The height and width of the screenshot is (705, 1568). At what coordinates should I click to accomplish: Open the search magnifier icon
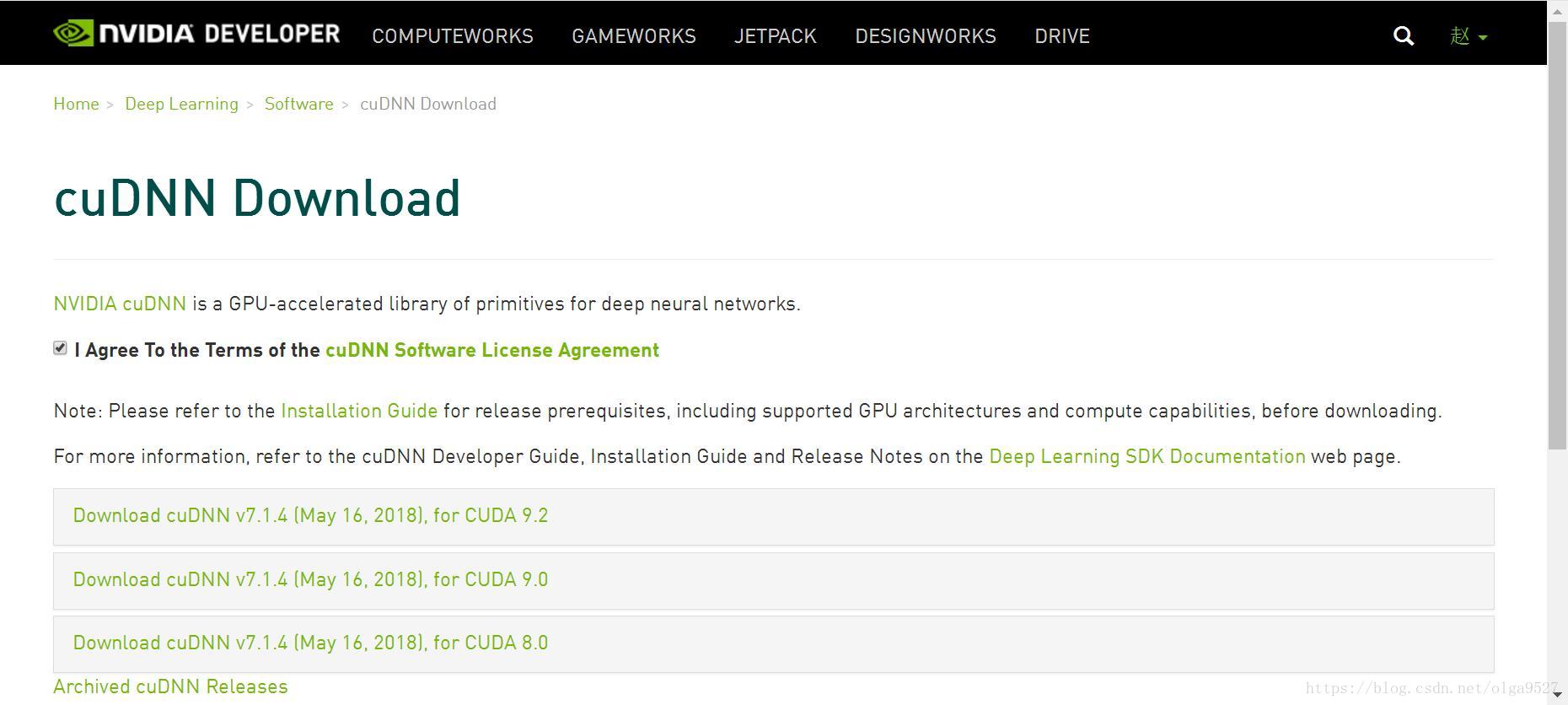(x=1404, y=35)
